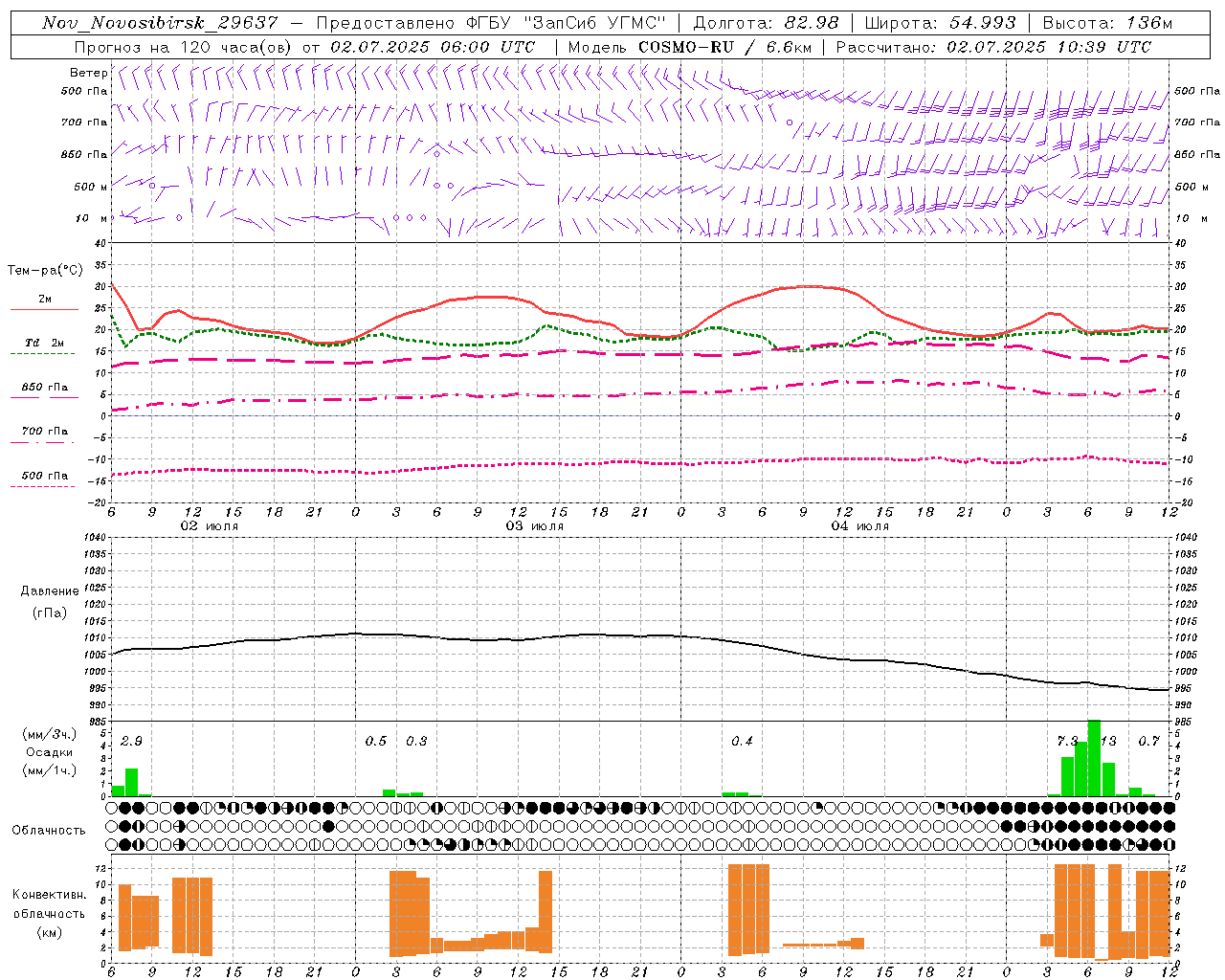
Task: Click the Давление pressure panel label
Action: pyautogui.click(x=50, y=590)
